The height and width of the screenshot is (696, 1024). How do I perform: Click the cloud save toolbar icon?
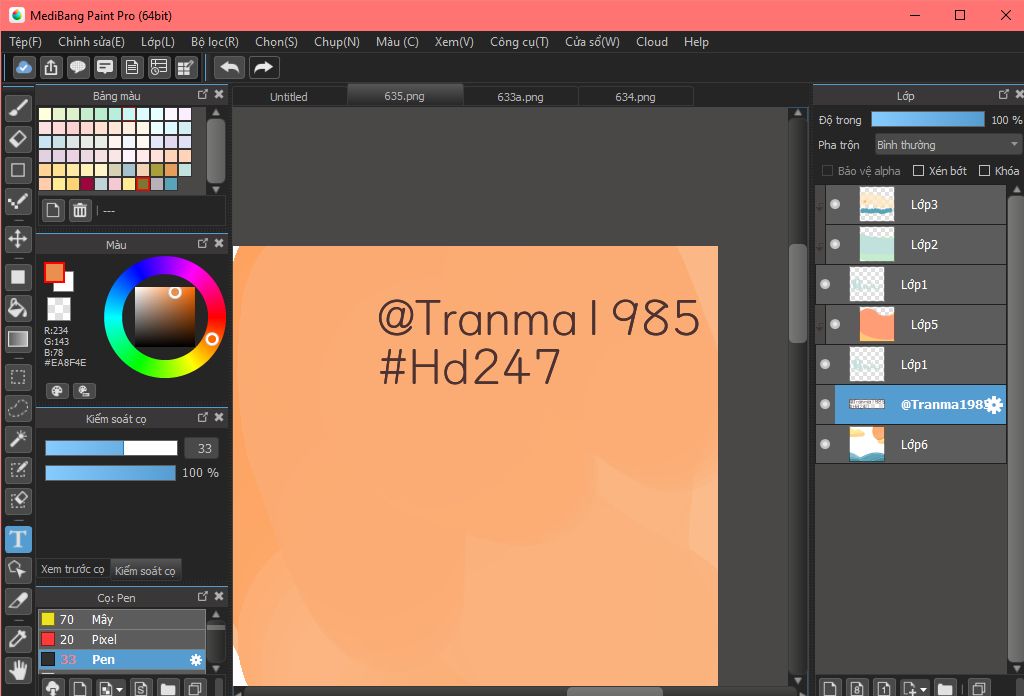click(24, 67)
